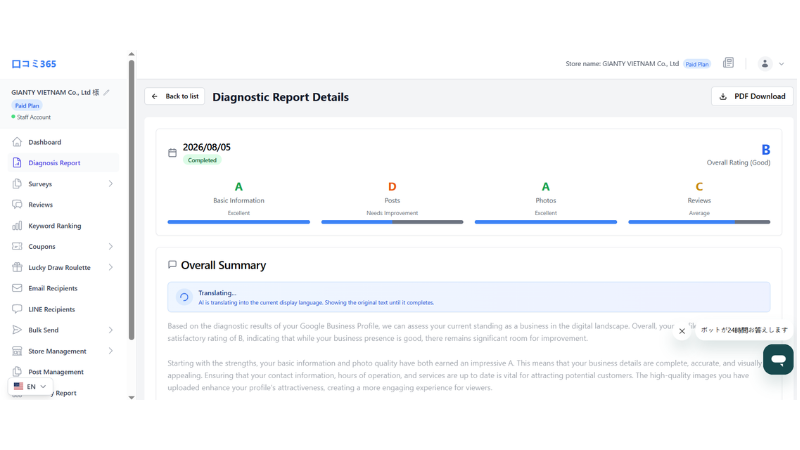The height and width of the screenshot is (450, 800).
Task: Click the Surveys icon in sidebar
Action: pos(17,184)
